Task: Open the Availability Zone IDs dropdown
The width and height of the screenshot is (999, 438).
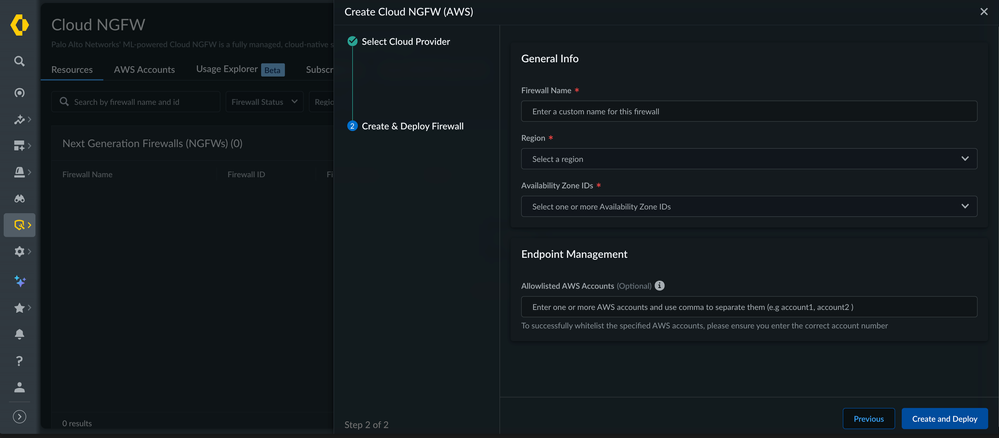Action: tap(749, 207)
